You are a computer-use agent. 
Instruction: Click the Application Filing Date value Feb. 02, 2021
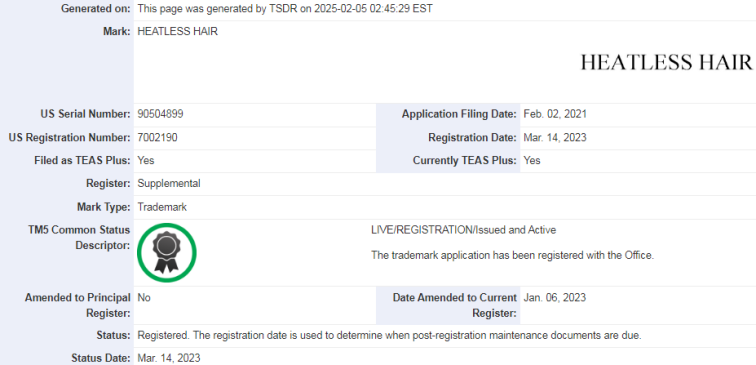click(555, 114)
